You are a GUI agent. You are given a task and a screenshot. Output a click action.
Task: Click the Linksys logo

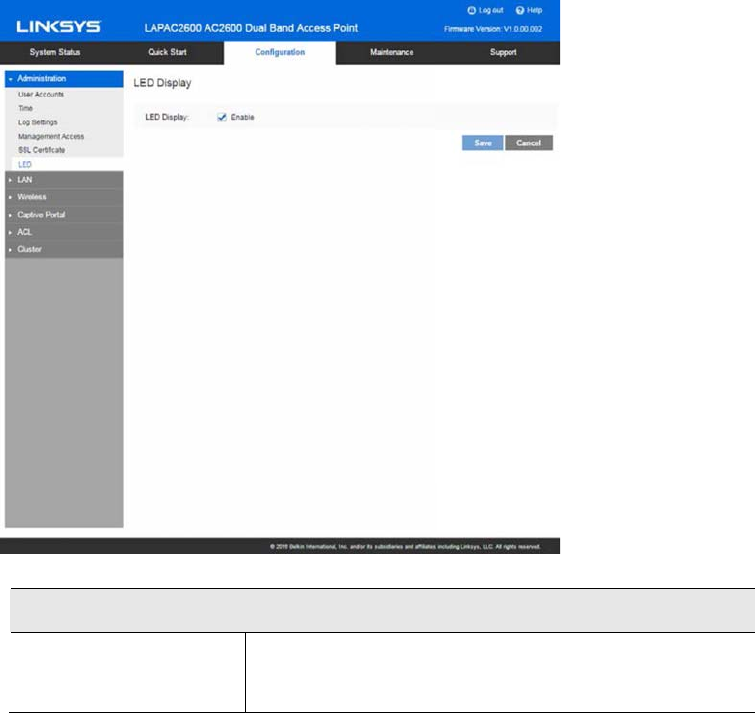pyautogui.click(x=58, y=26)
